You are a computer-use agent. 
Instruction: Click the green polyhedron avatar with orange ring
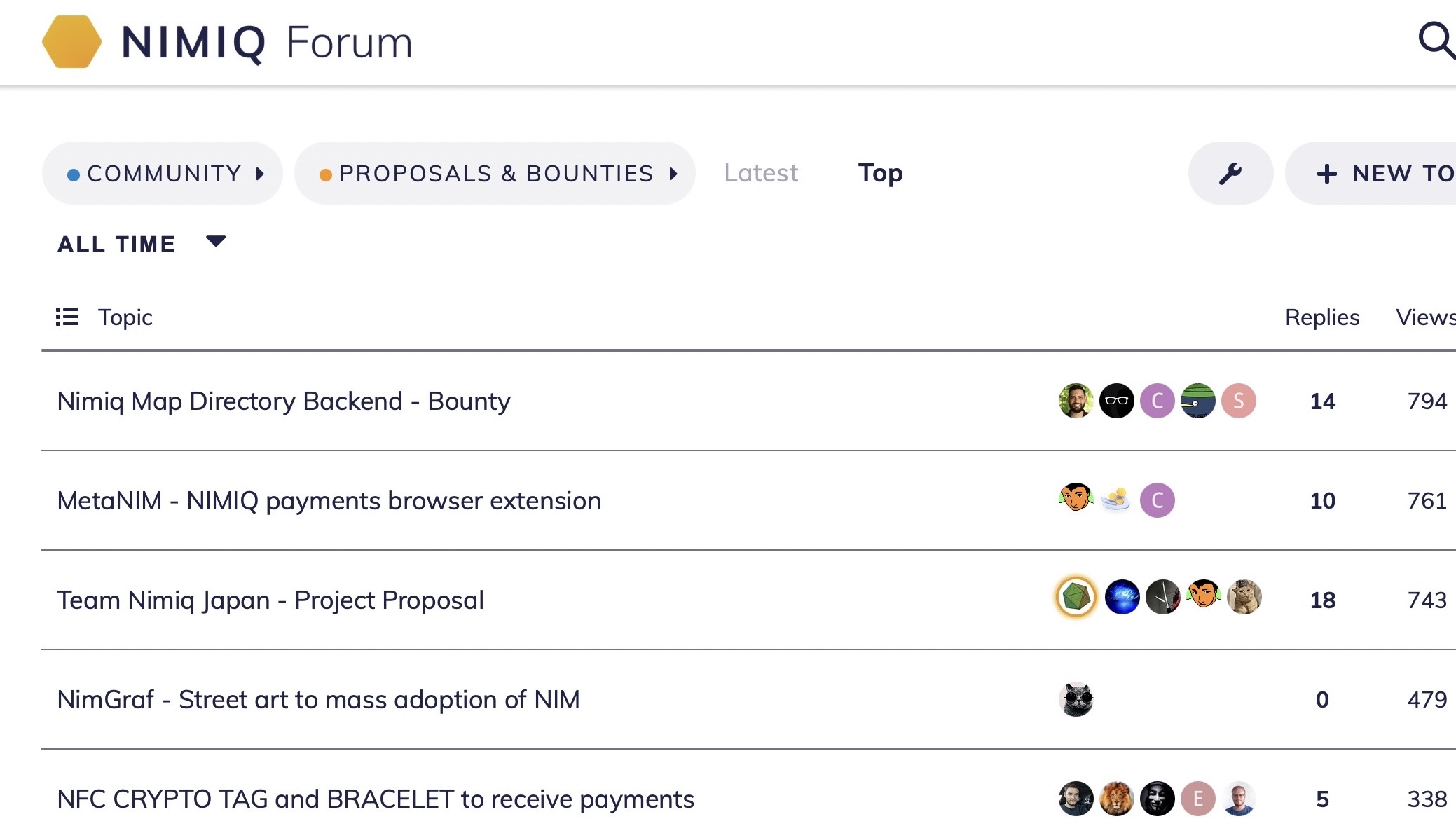click(1076, 598)
